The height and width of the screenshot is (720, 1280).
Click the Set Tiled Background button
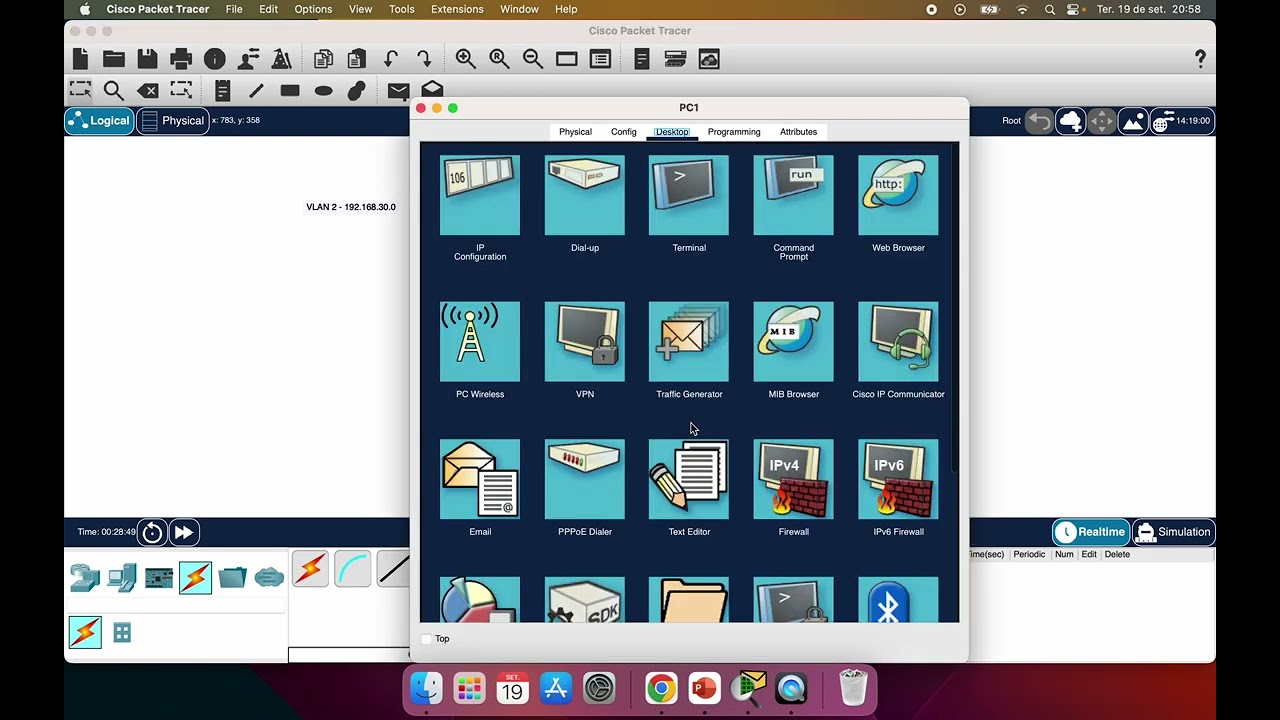1133,121
